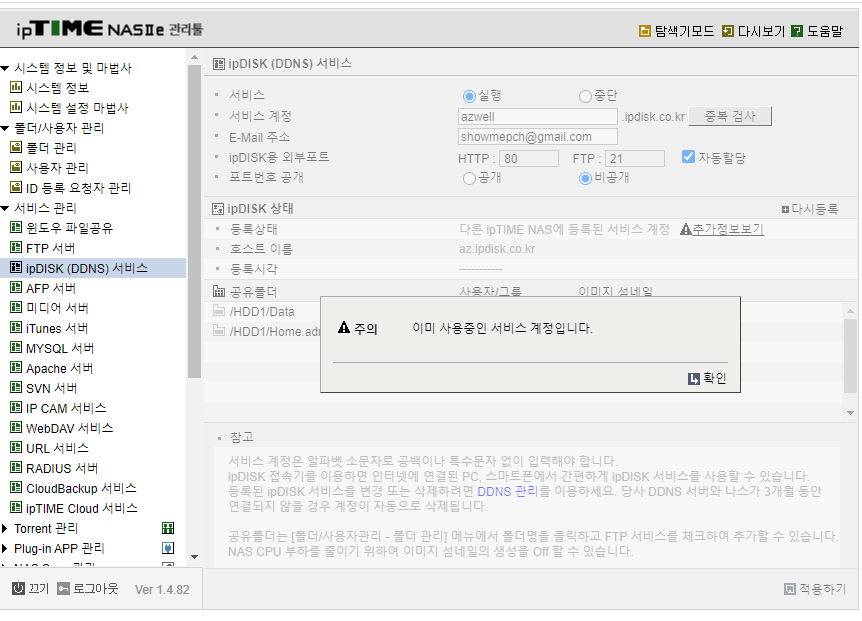The width and height of the screenshot is (862, 621).
Task: Click icon beside 폴더 관리
Action: [x=16, y=147]
